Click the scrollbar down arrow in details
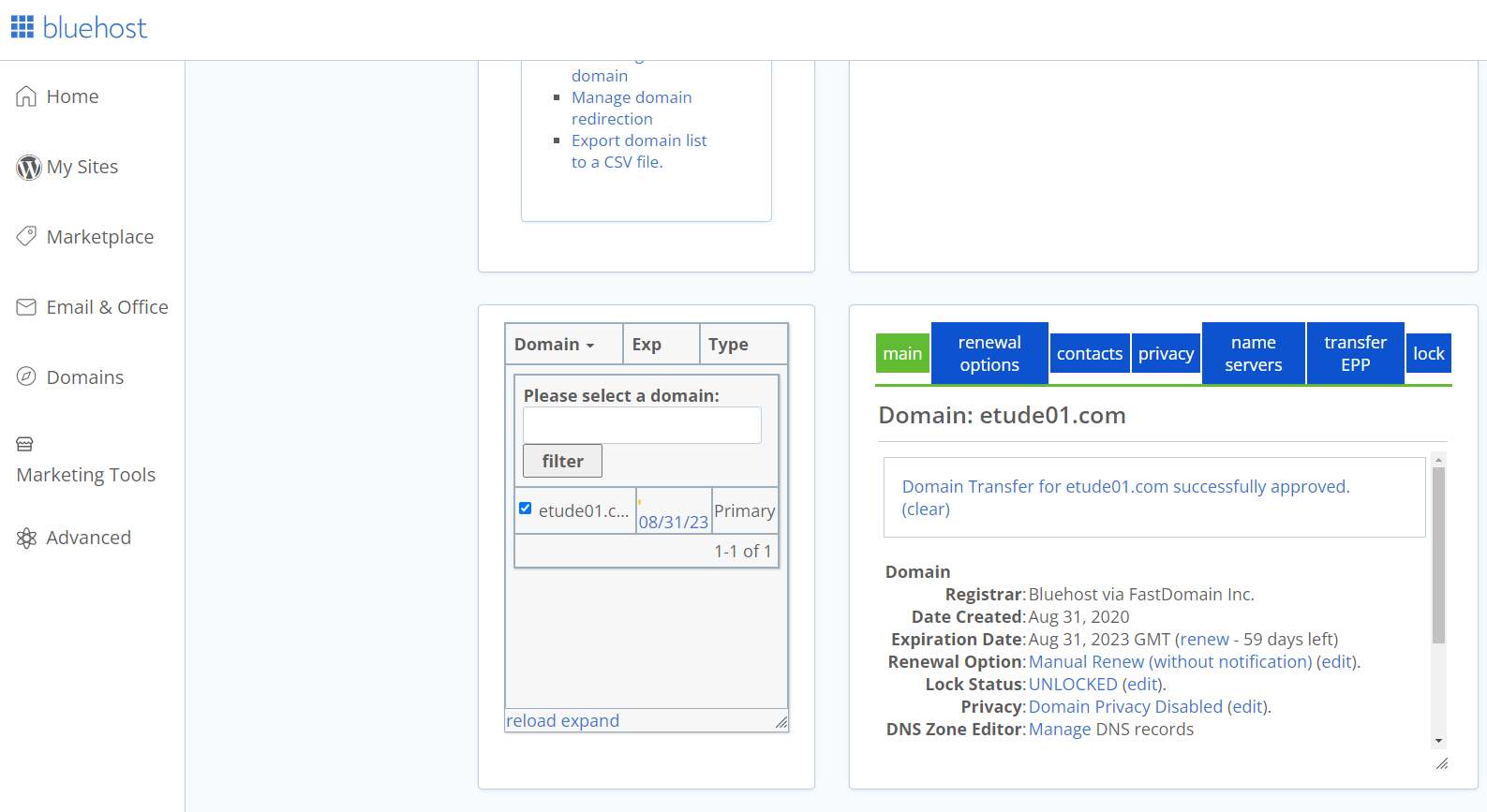Screen dimensions: 1487x812 1438,741
